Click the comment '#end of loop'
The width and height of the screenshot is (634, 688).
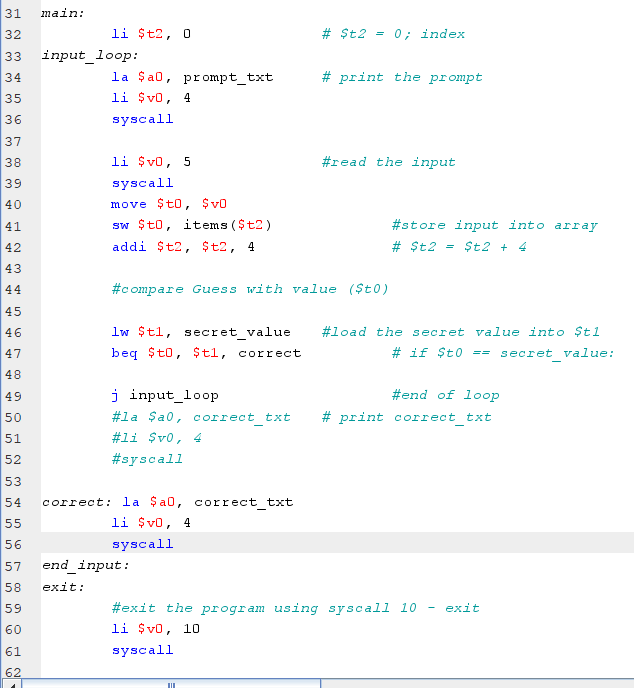click(445, 395)
